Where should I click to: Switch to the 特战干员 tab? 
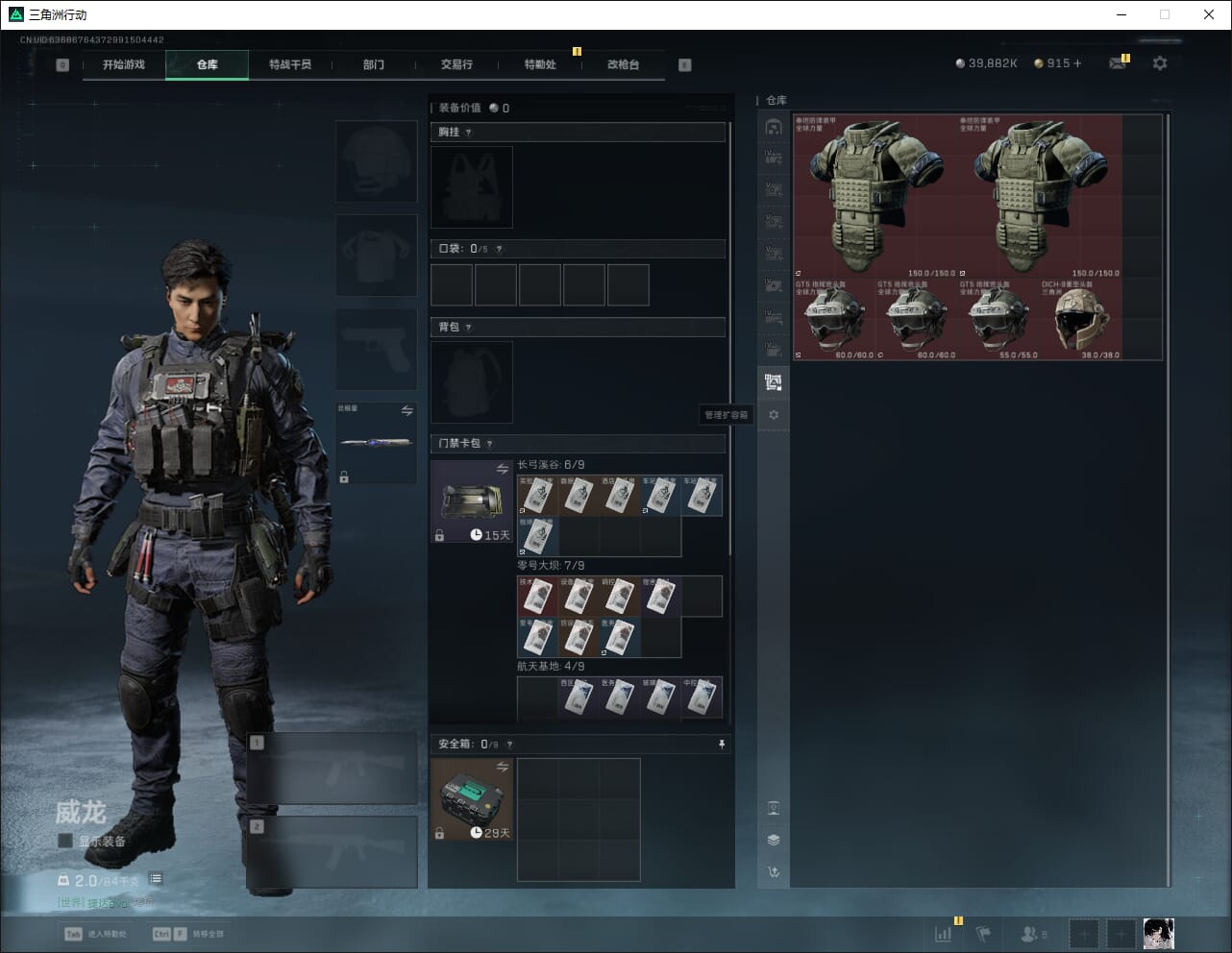[289, 64]
